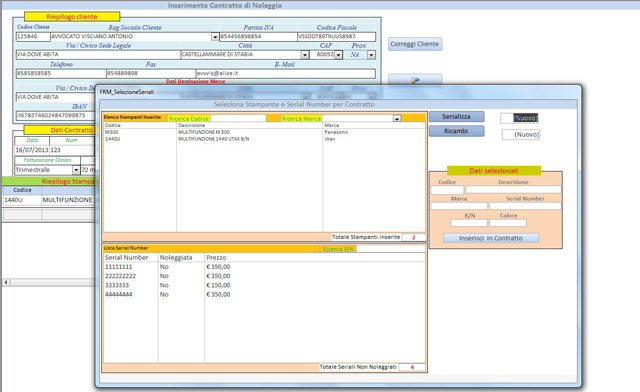Click the Ricerca S/N search field
640x392 pixels.
coord(391,249)
